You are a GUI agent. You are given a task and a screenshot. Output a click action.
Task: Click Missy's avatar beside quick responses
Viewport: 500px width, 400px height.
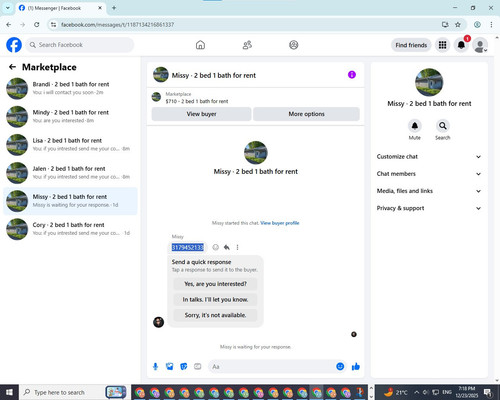coord(158,322)
